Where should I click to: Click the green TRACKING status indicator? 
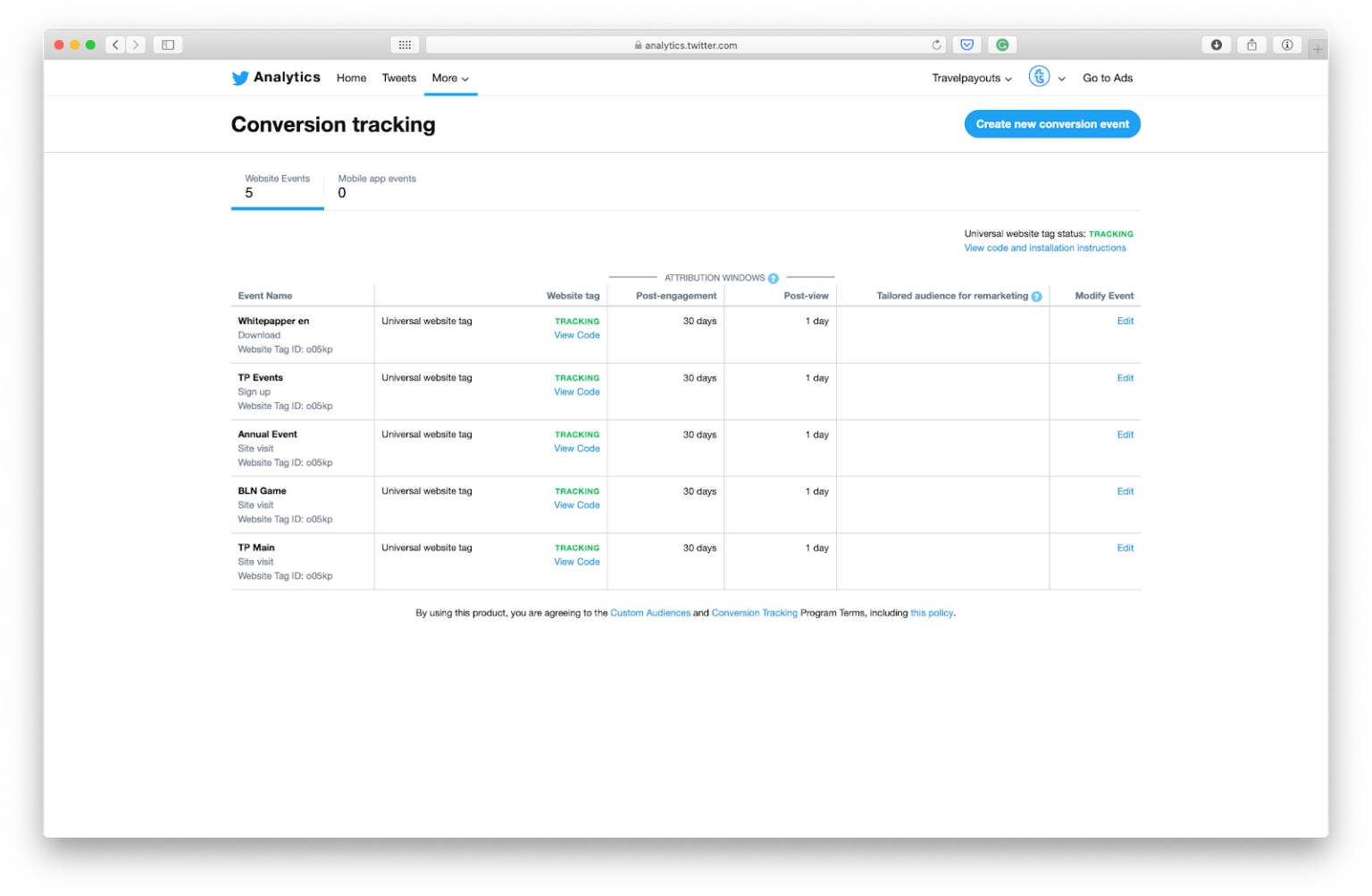click(1111, 233)
